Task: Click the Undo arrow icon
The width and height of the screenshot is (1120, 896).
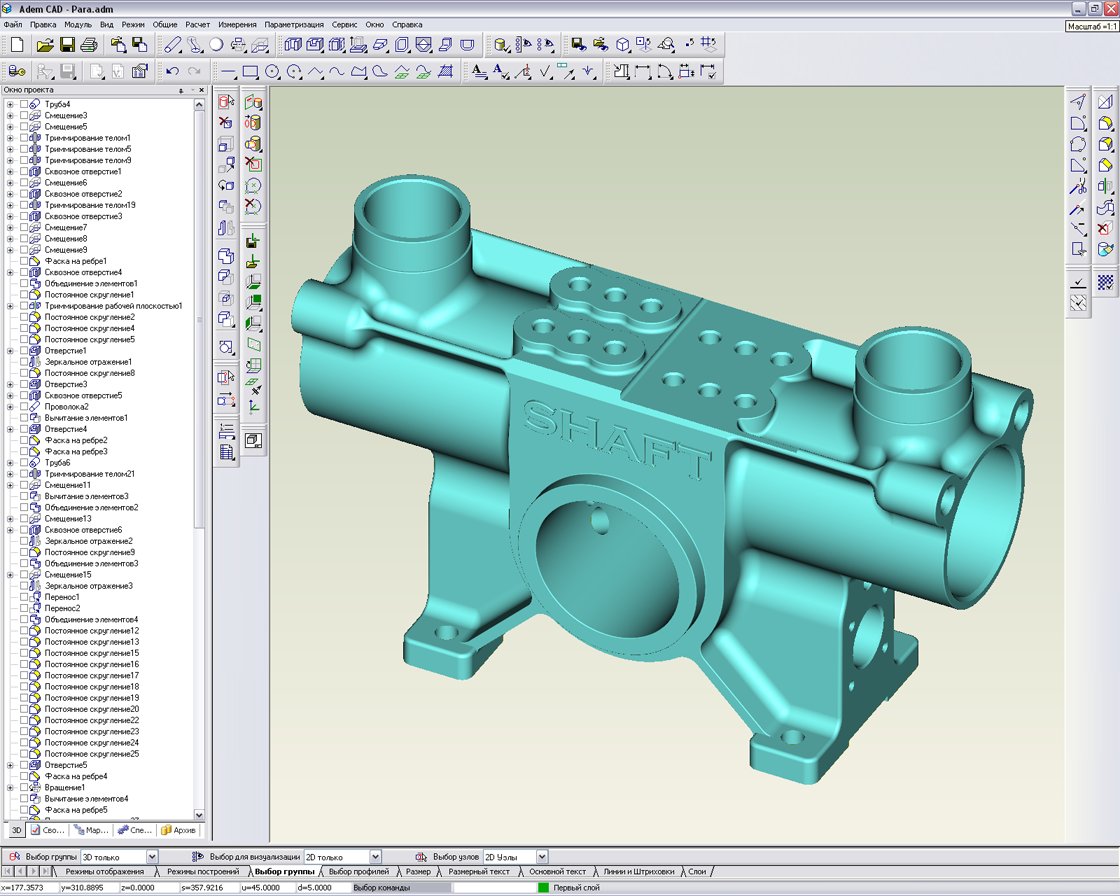Action: coord(172,71)
